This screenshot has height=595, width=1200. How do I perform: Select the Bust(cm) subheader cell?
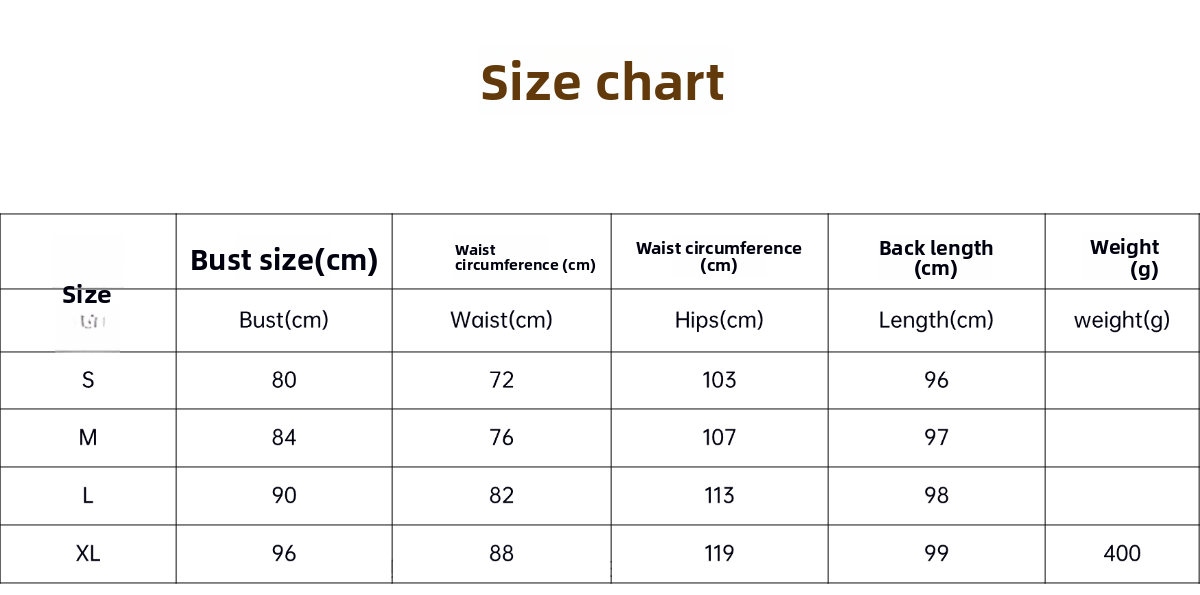pyautogui.click(x=284, y=320)
